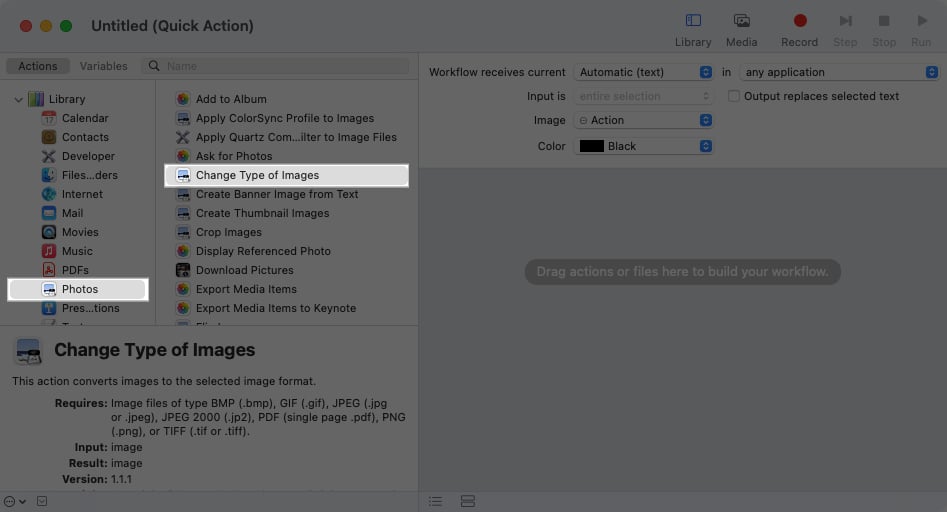947x512 pixels.
Task: Open the 'any application' dropdown
Action: click(839, 72)
